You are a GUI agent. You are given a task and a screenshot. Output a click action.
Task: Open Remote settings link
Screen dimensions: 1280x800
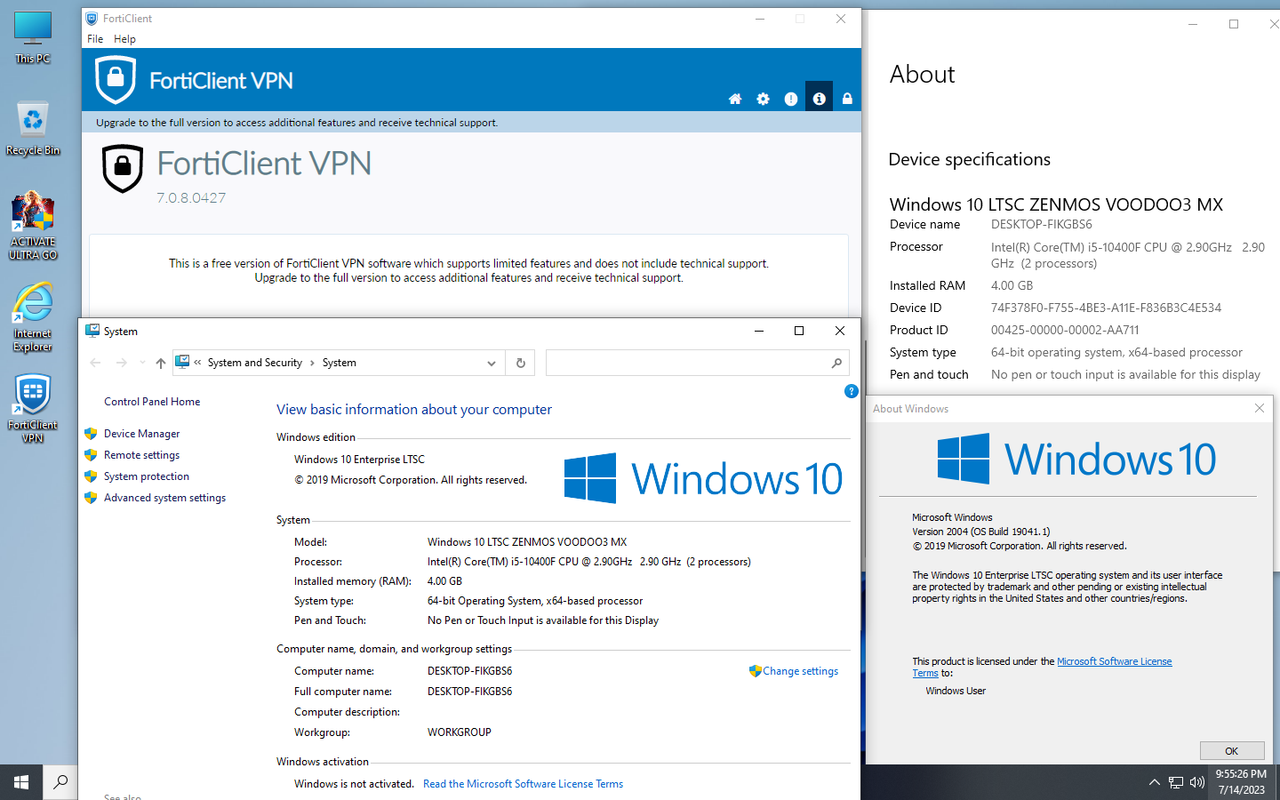tap(142, 455)
